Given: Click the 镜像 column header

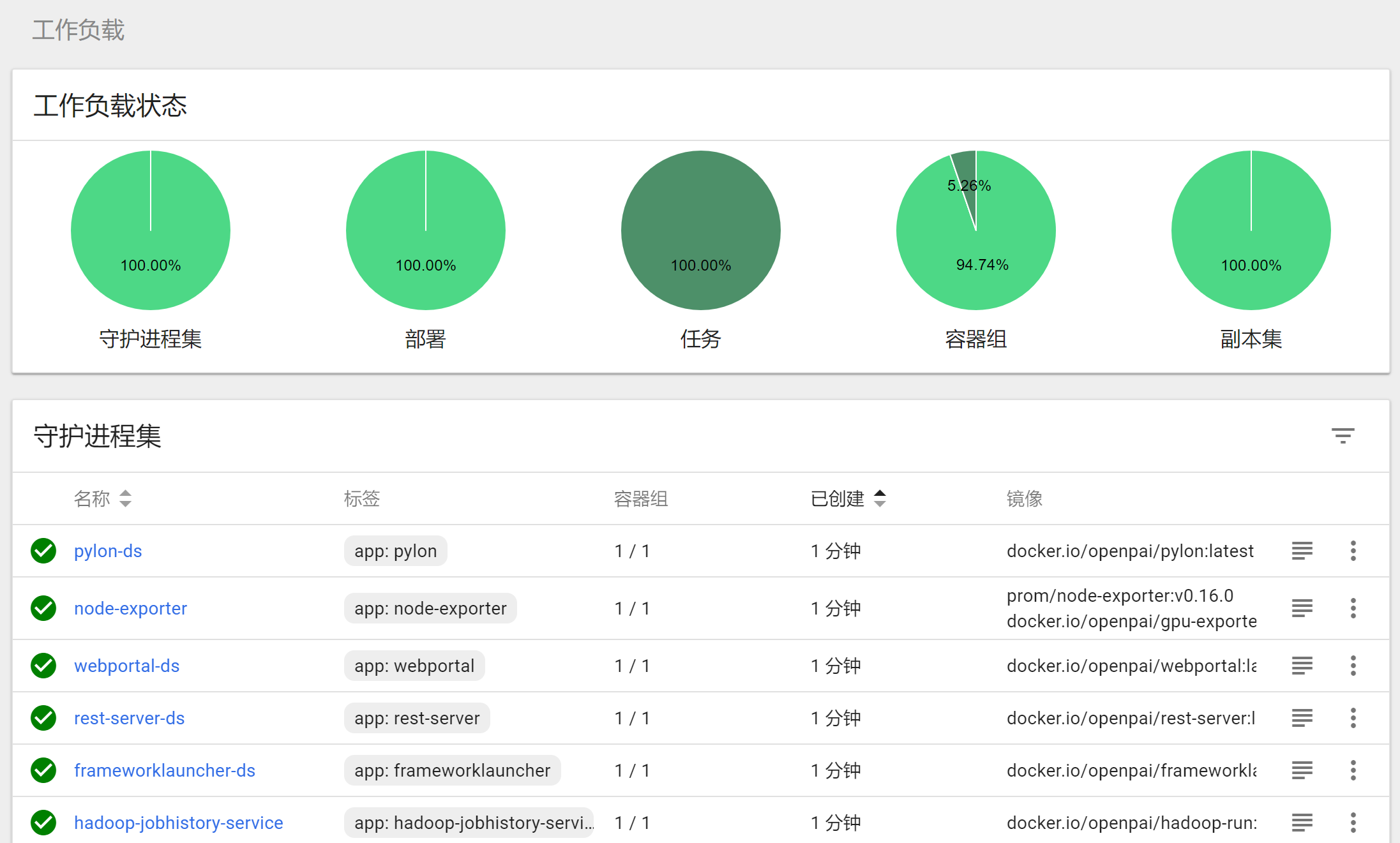Looking at the screenshot, I should pos(1024,498).
